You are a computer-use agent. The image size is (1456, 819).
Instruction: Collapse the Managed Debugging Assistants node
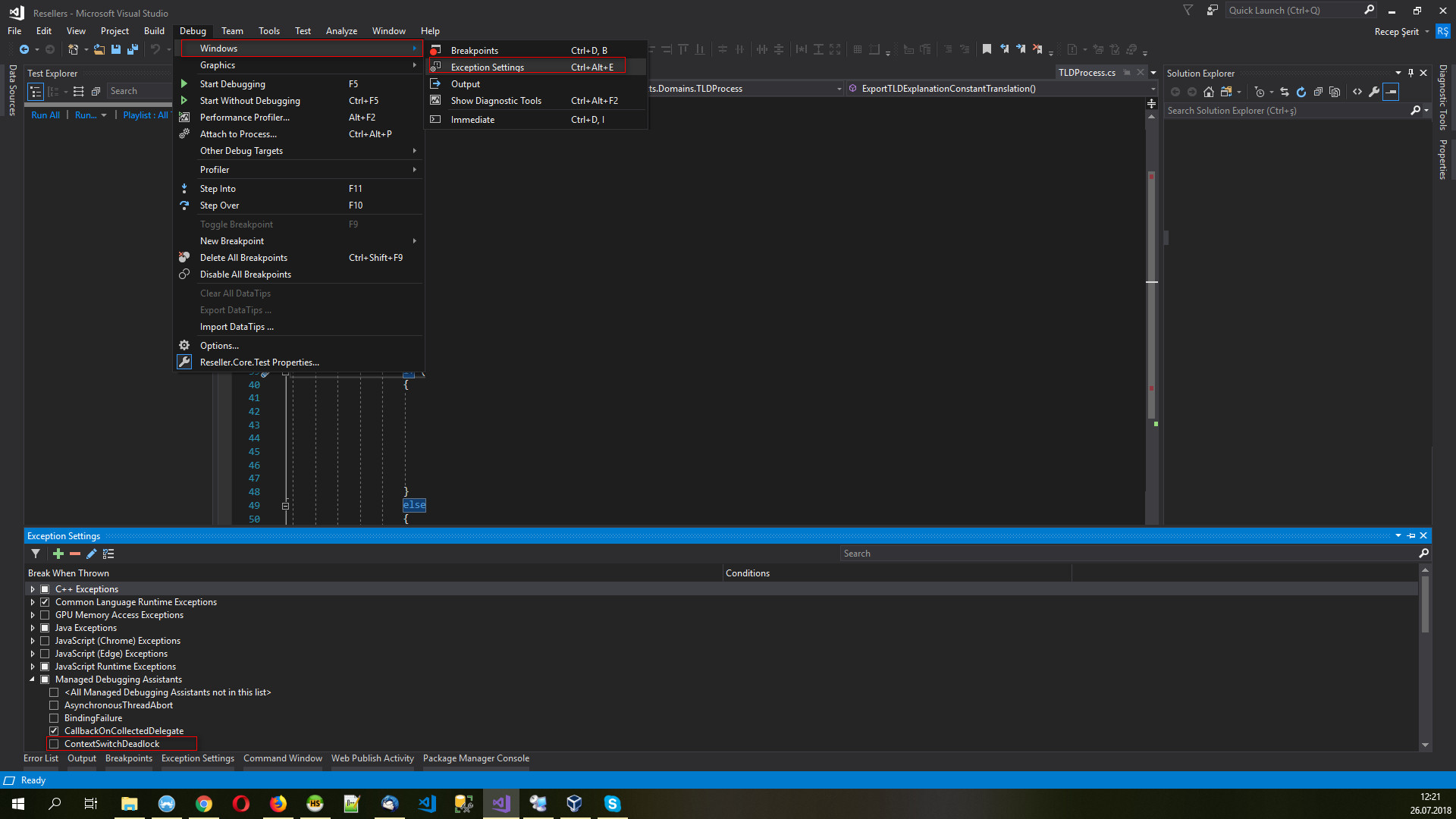coord(33,679)
